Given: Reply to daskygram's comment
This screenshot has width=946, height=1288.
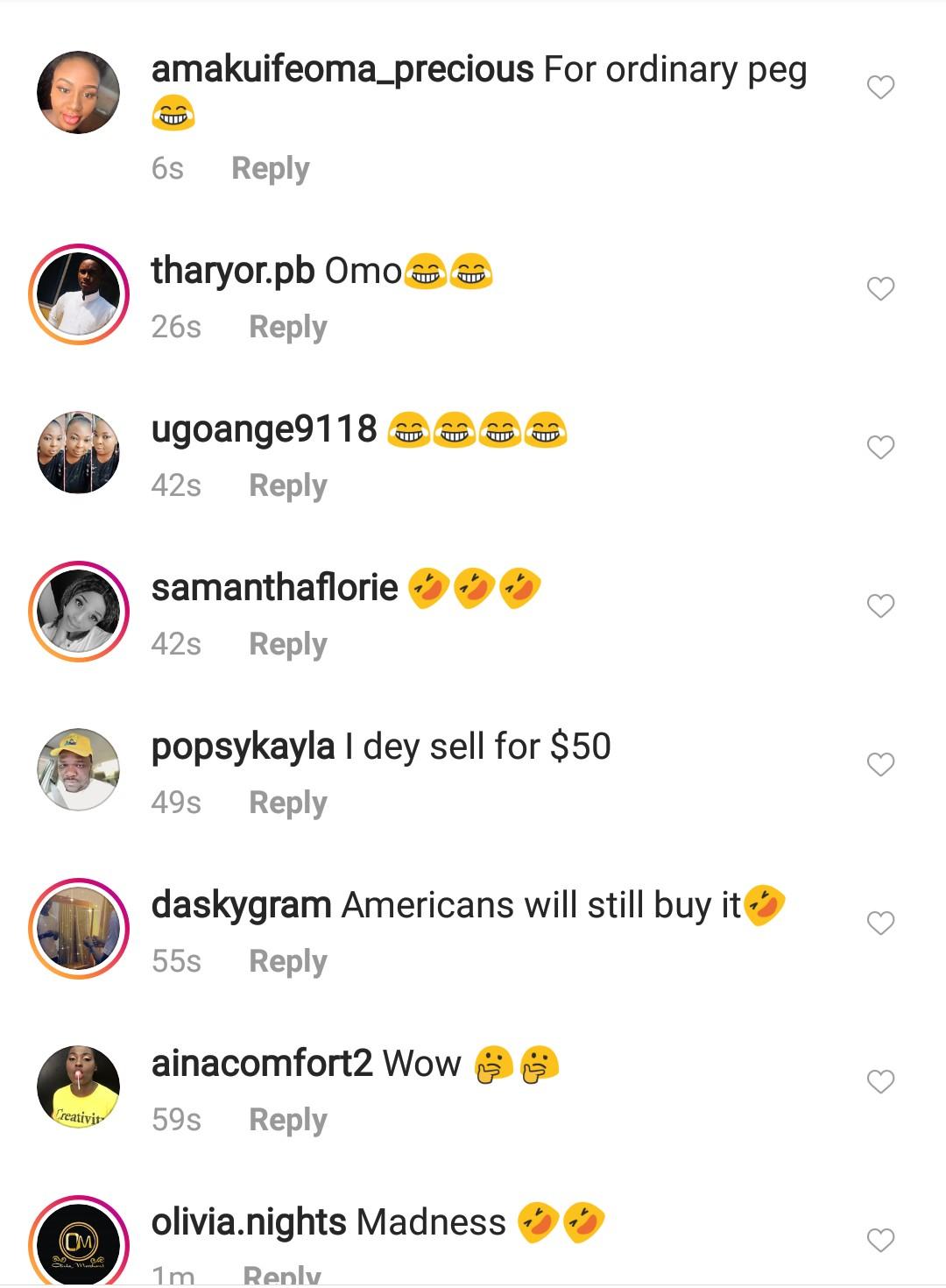Looking at the screenshot, I should [x=288, y=961].
